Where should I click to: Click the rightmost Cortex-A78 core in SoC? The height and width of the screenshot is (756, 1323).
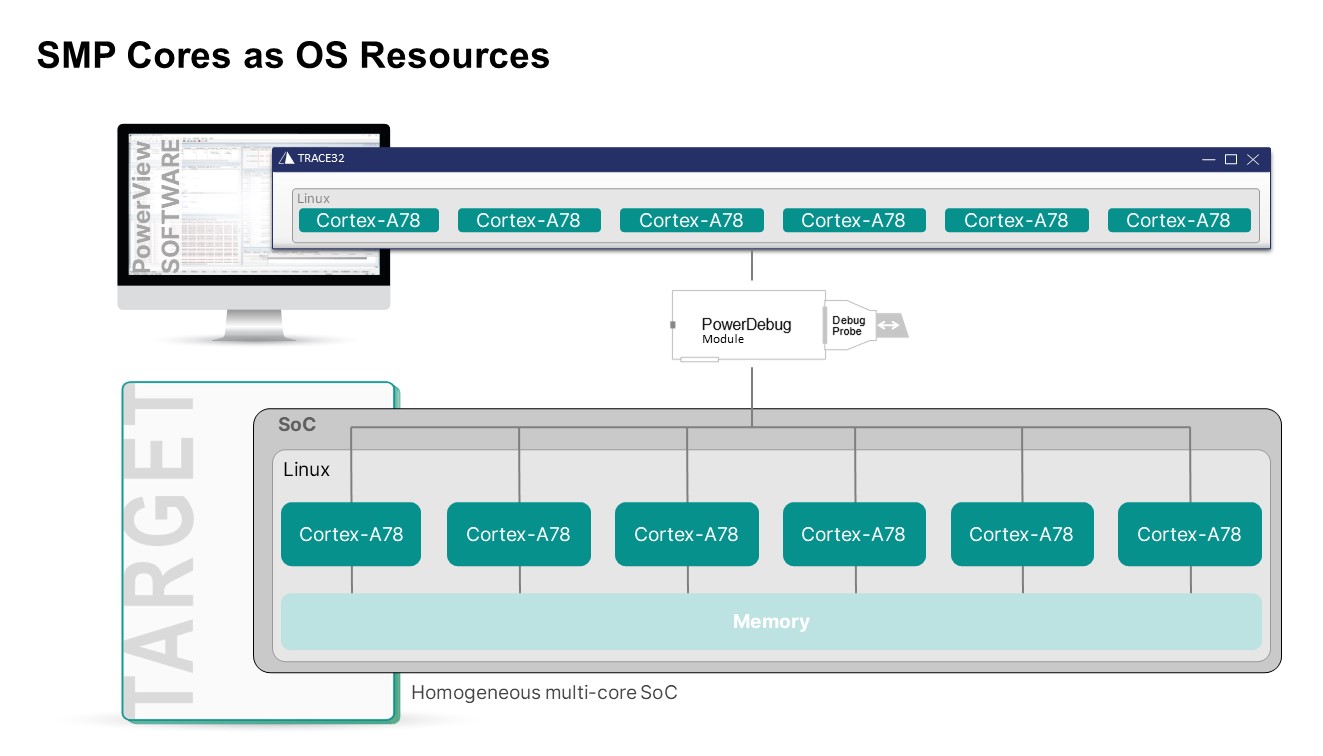pos(1189,534)
